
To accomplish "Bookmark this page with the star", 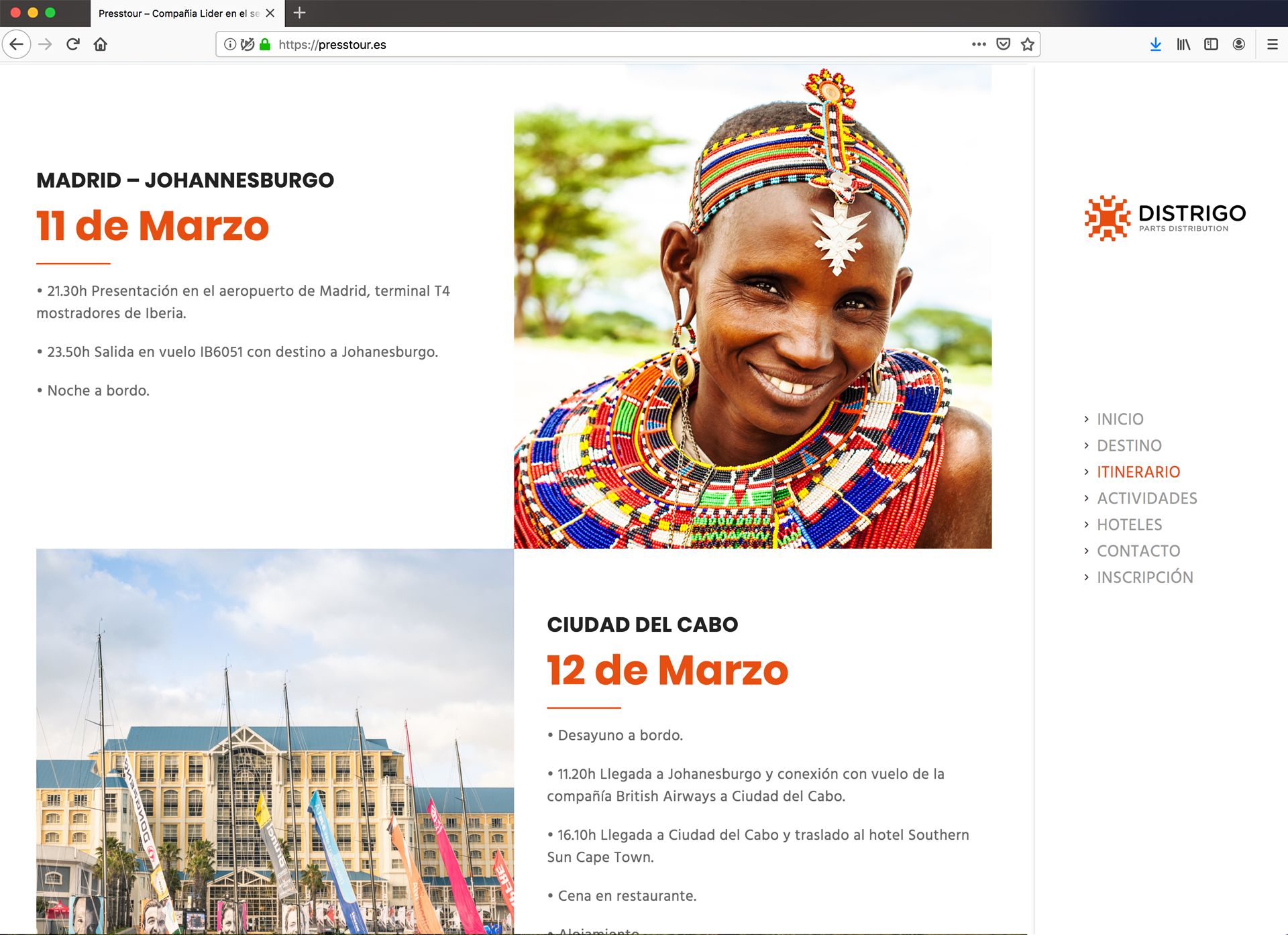I will [1027, 44].
